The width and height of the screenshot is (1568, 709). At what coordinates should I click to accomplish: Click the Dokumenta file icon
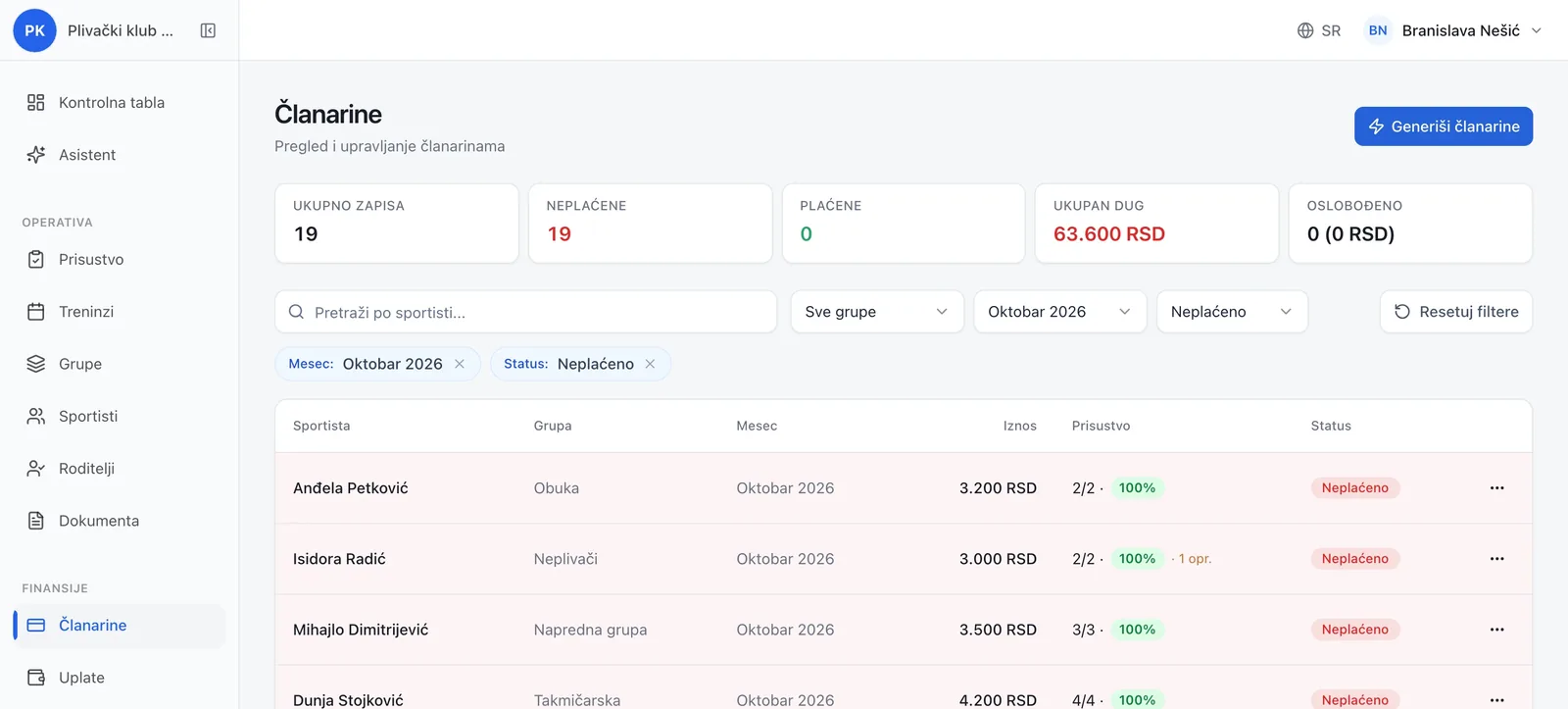pos(36,521)
